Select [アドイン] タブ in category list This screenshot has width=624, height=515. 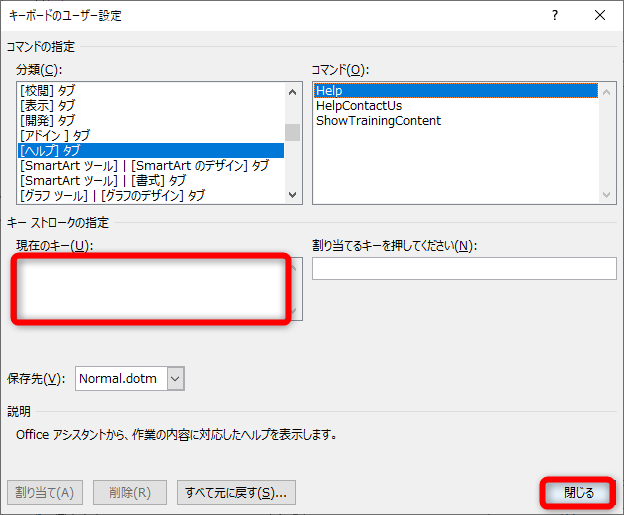click(151, 136)
